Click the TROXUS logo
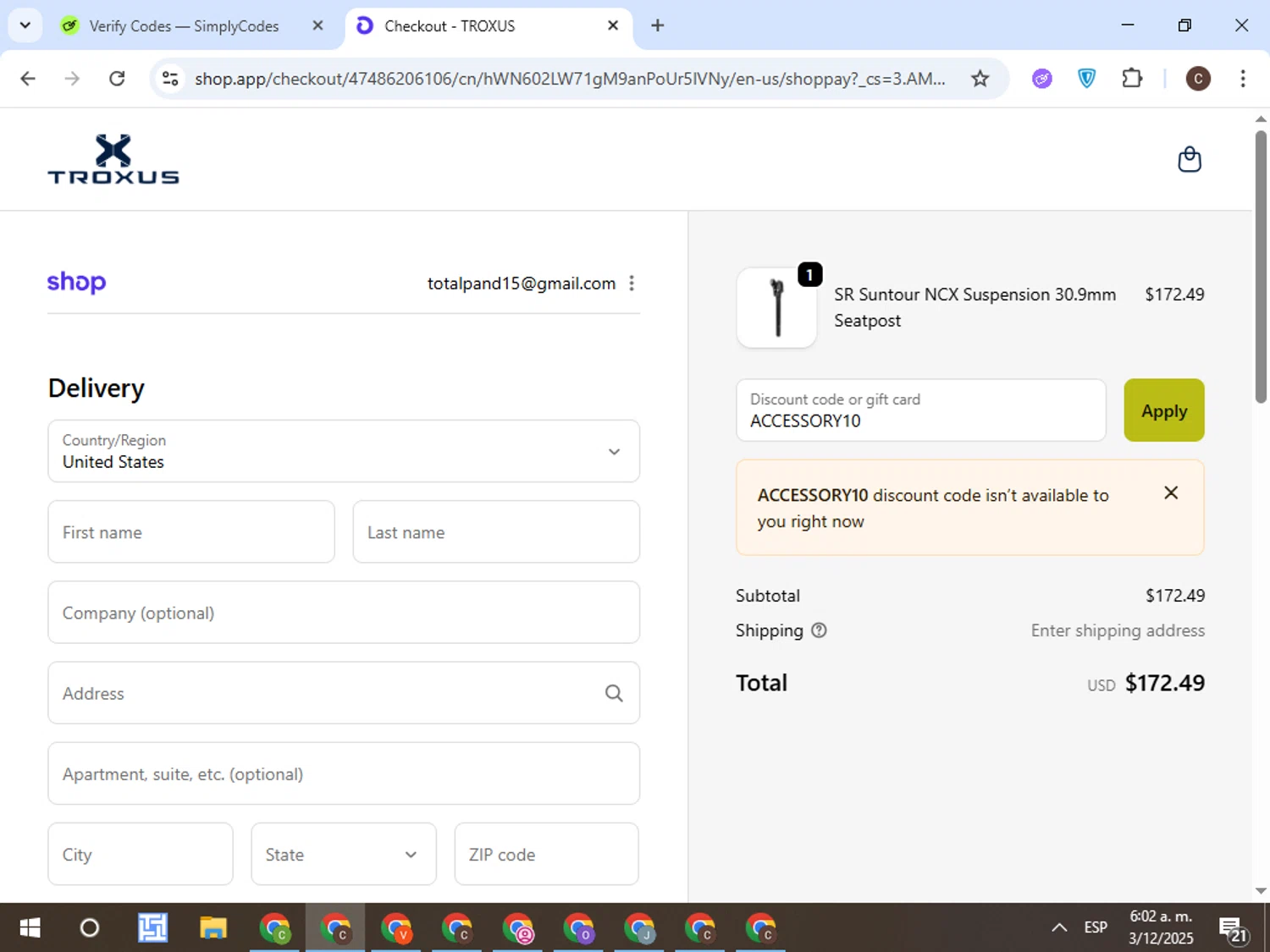The image size is (1270, 952). click(113, 159)
